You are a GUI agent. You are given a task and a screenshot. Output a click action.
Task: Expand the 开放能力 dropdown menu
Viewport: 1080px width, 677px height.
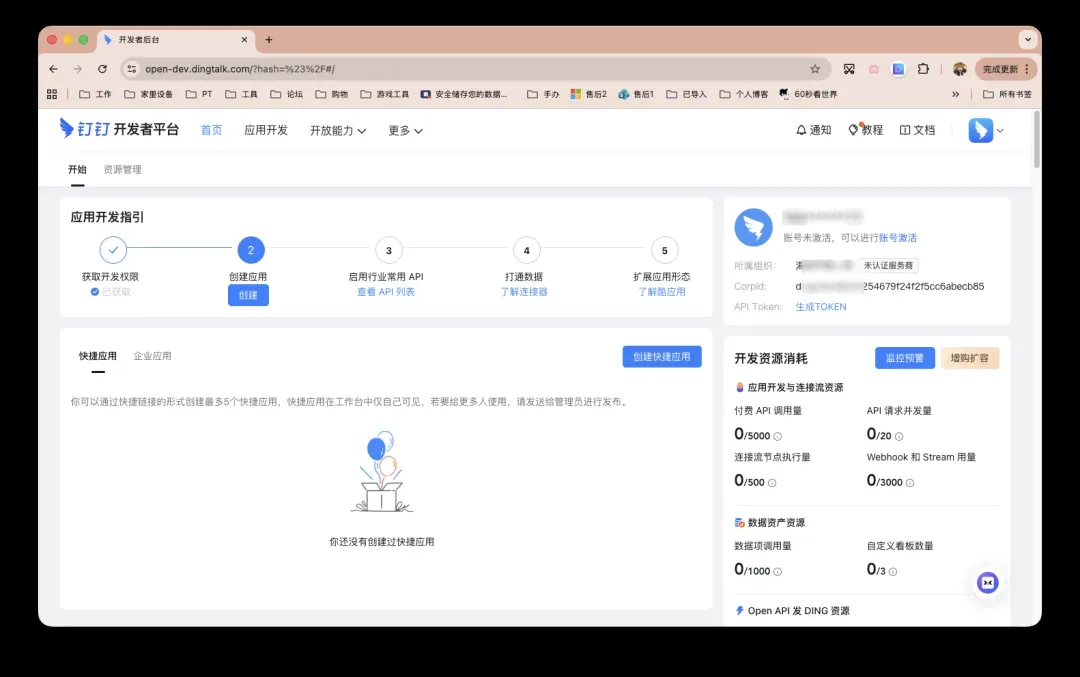pos(337,130)
